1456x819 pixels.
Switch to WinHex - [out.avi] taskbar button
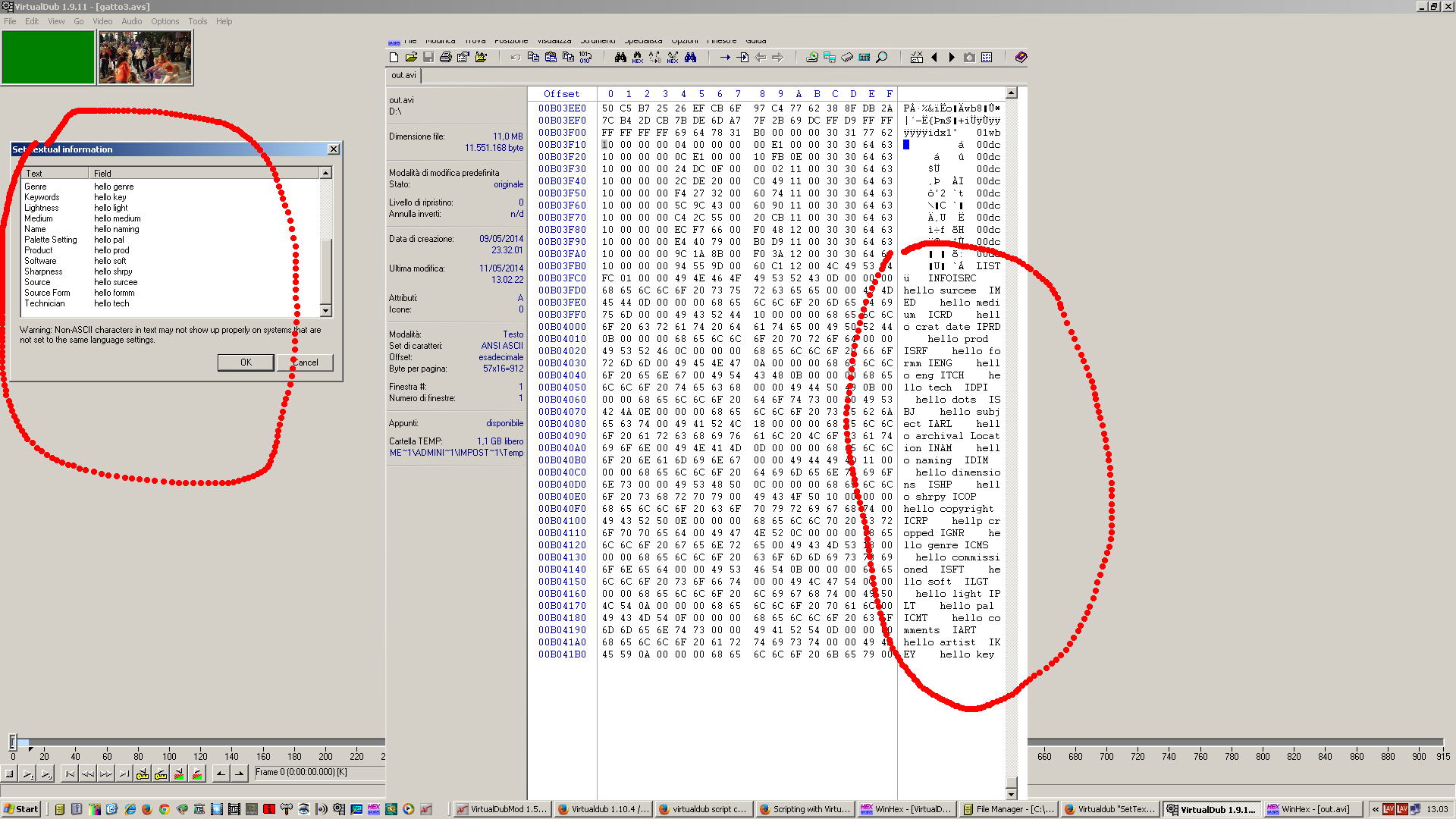[x=1313, y=809]
